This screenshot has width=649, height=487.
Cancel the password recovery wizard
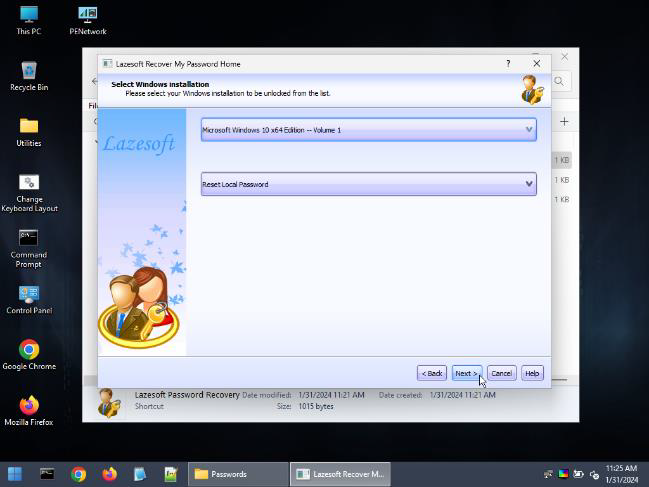[x=502, y=373]
